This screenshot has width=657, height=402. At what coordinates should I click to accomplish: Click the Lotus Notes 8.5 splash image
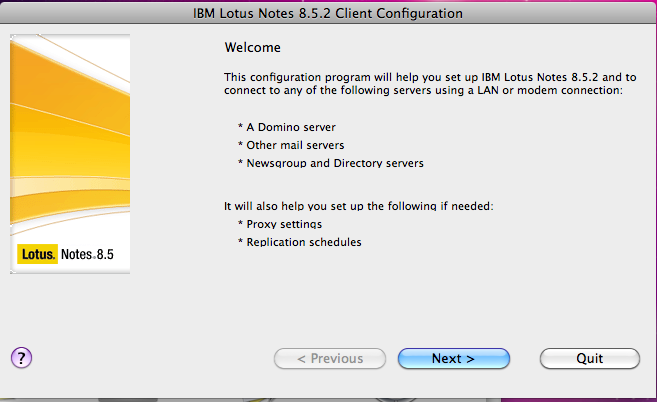pos(70,154)
